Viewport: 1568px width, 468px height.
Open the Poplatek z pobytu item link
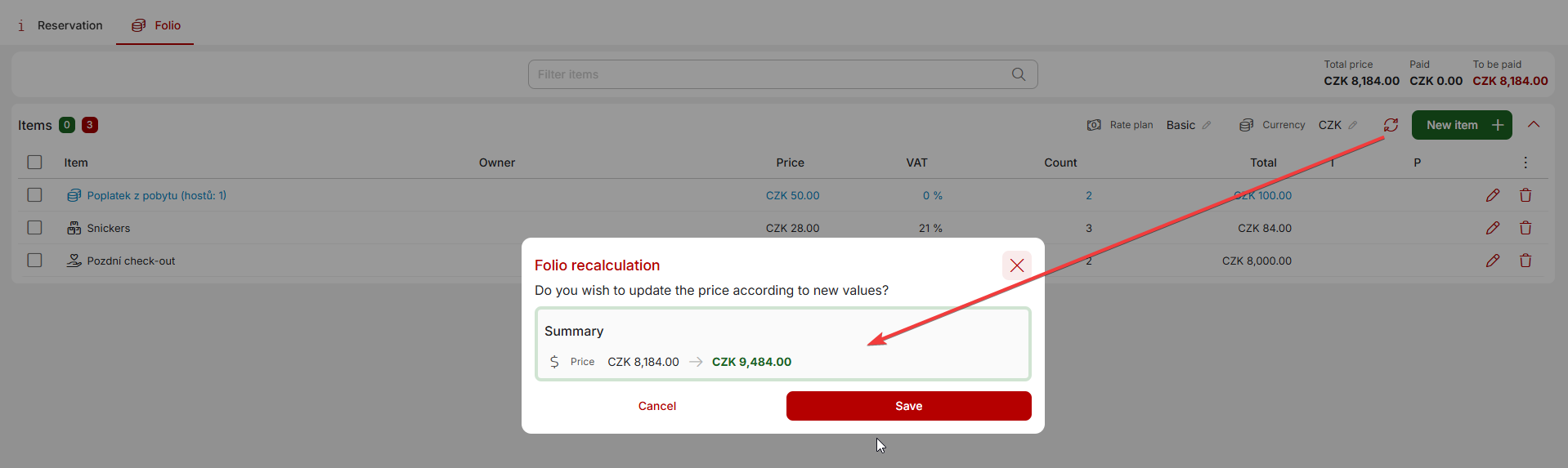click(x=156, y=195)
